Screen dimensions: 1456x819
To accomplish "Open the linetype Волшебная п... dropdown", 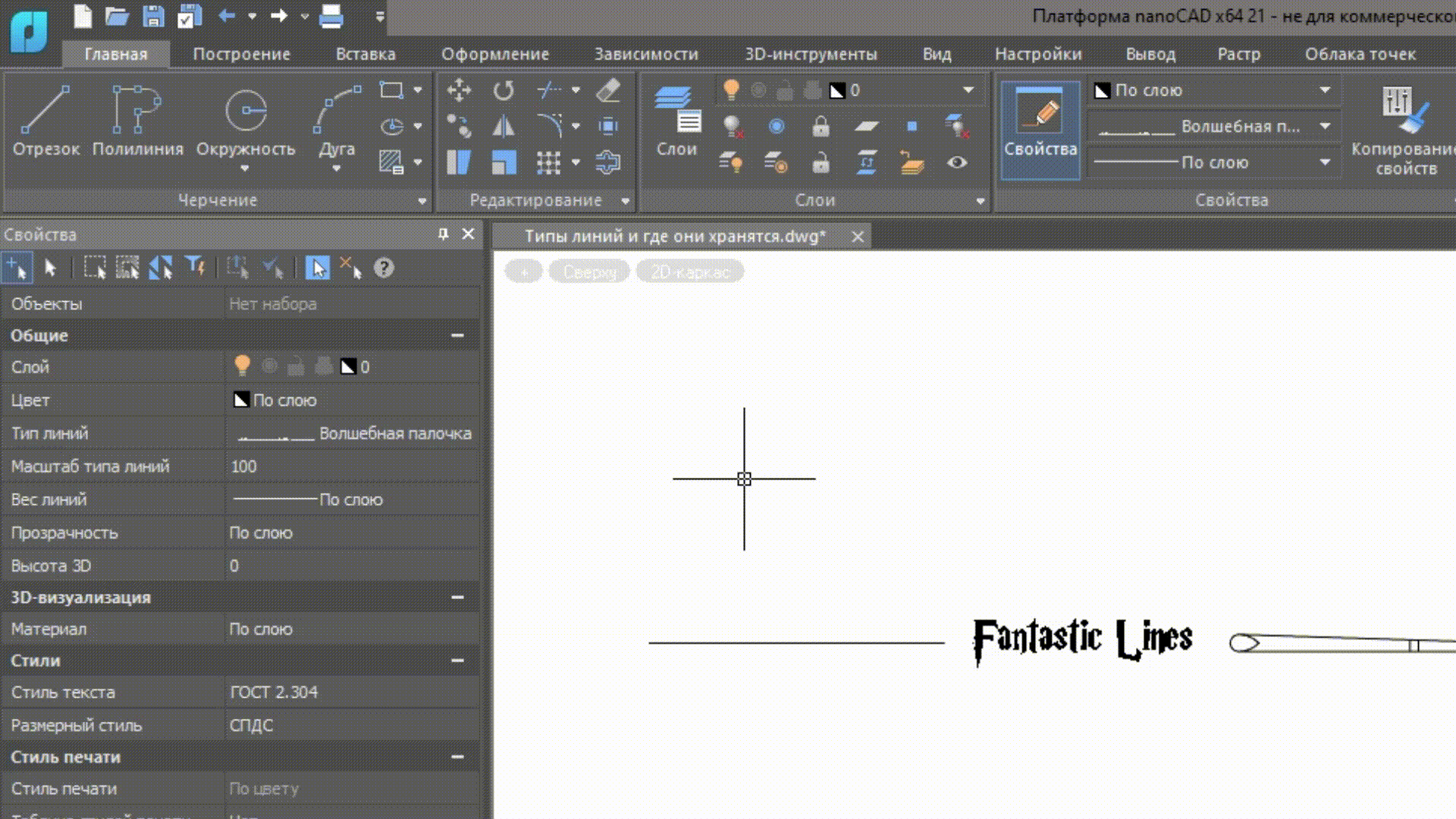I will pyautogui.click(x=1325, y=126).
